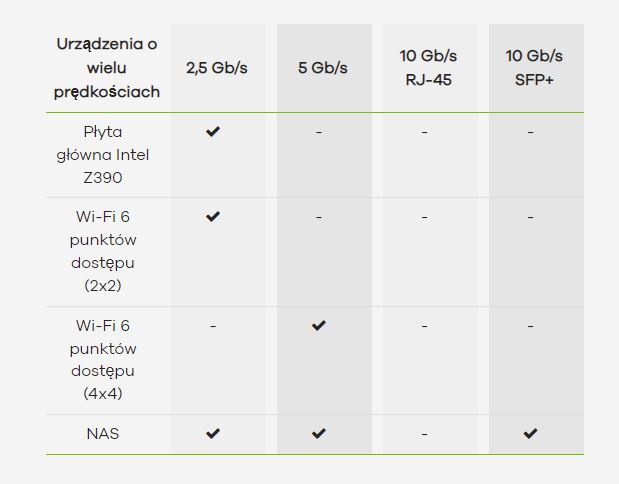Click the dash for Wi-Fi 6 (2x2) RJ-45
The image size is (619, 484).
424,217
